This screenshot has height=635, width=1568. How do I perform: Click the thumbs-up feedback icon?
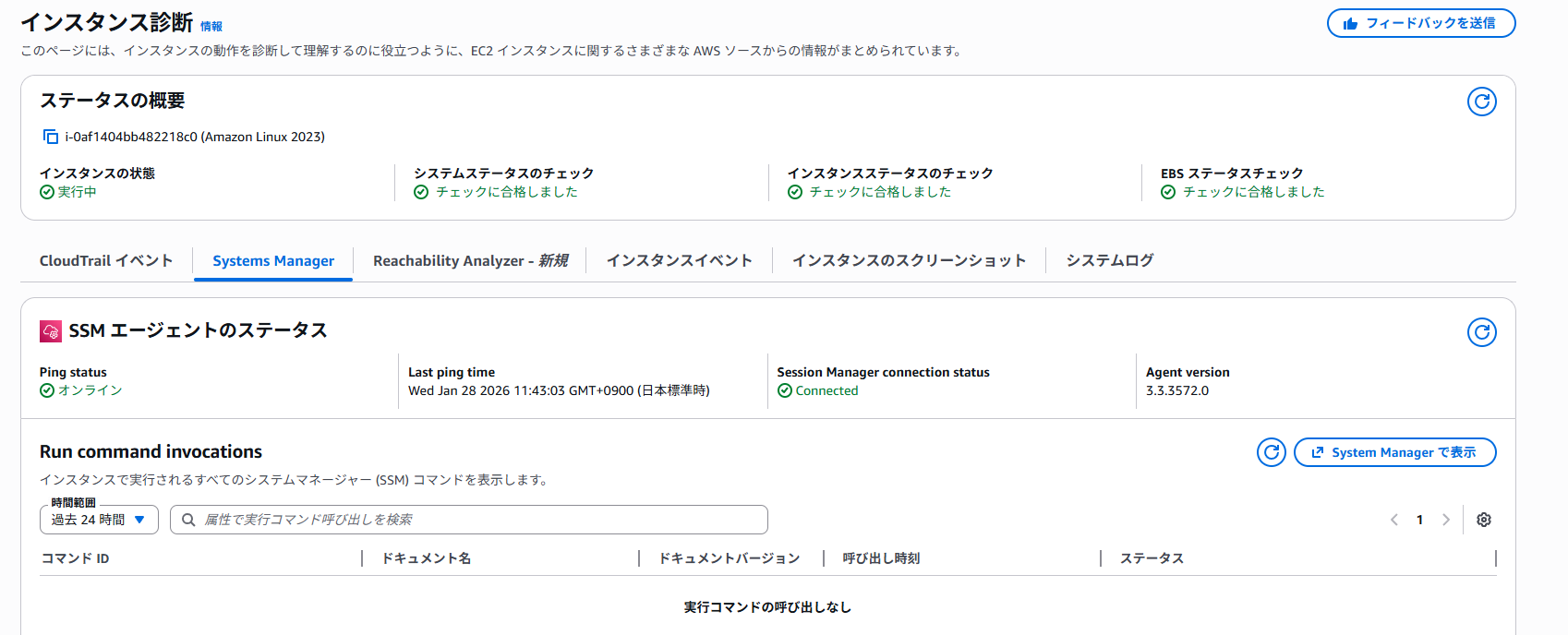[1350, 24]
